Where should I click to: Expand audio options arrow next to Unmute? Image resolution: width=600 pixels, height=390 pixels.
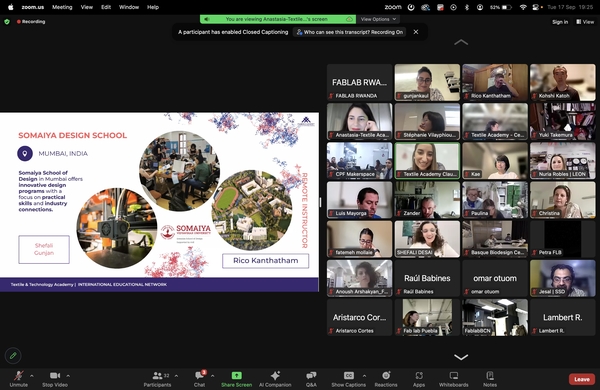pos(32,376)
